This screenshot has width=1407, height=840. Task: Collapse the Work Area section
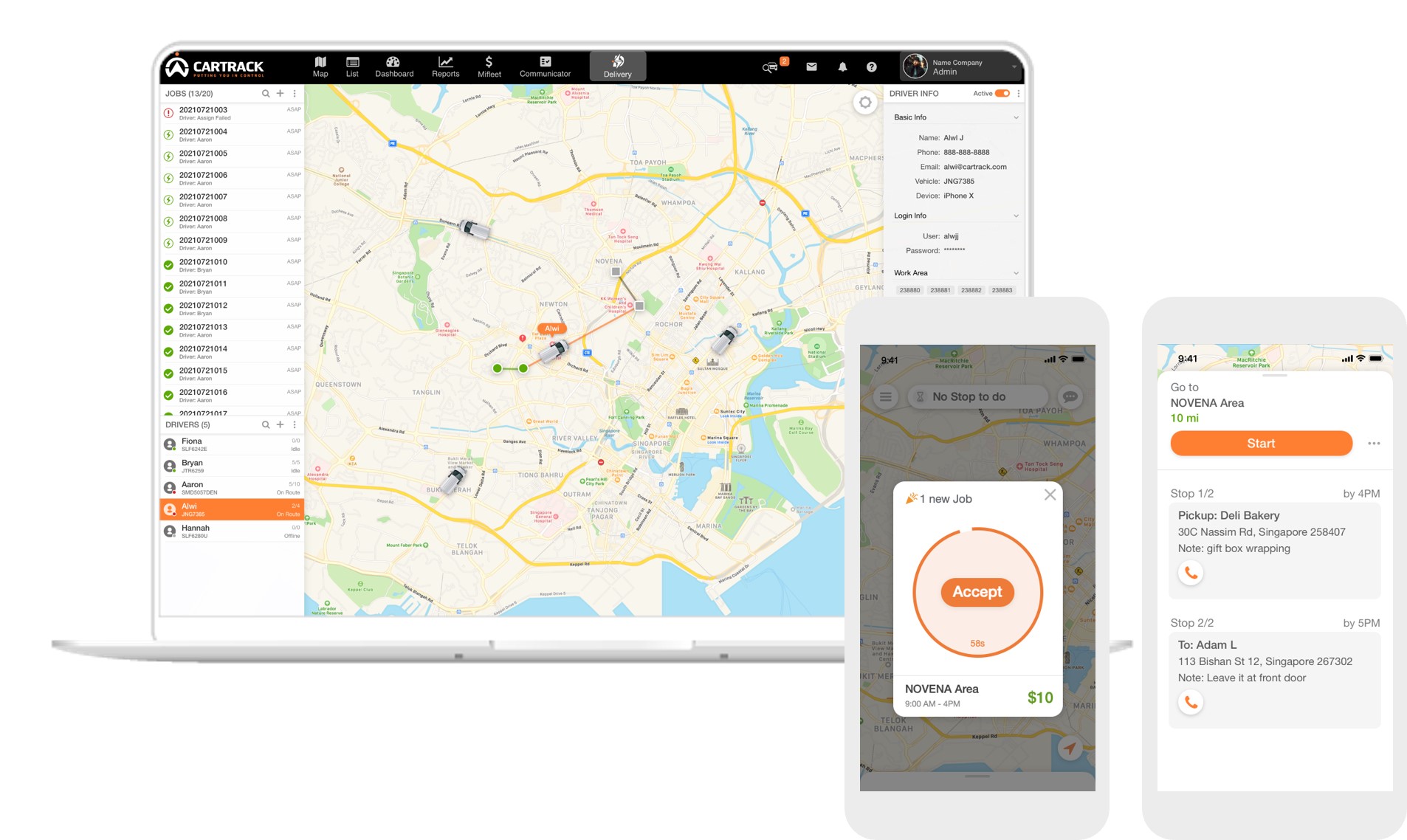[x=1016, y=272]
